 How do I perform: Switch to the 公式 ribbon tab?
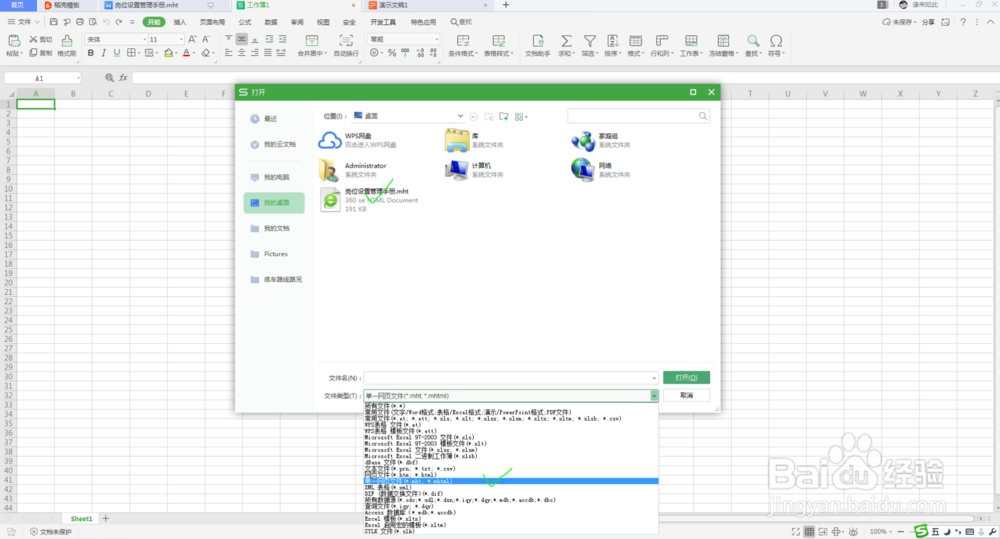coord(245,22)
